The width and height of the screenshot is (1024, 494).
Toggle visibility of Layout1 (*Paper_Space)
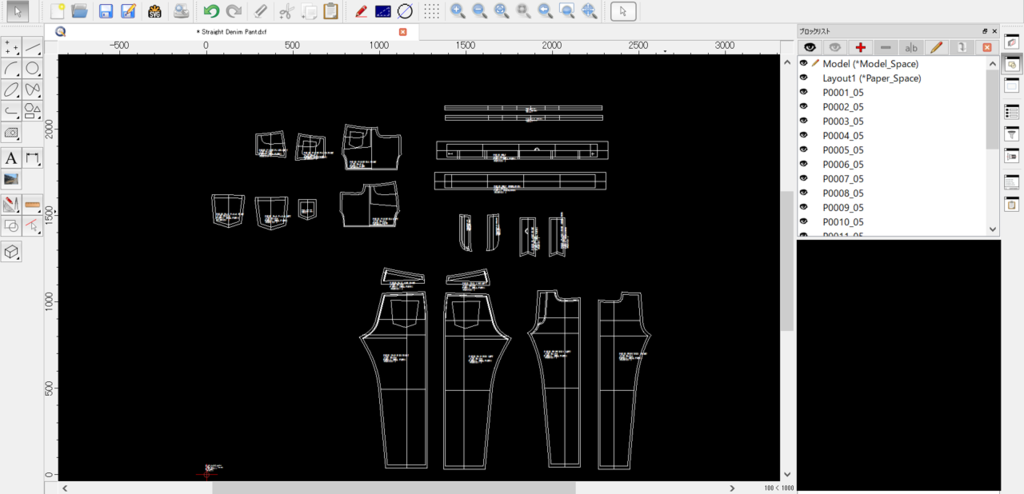pyautogui.click(x=804, y=78)
